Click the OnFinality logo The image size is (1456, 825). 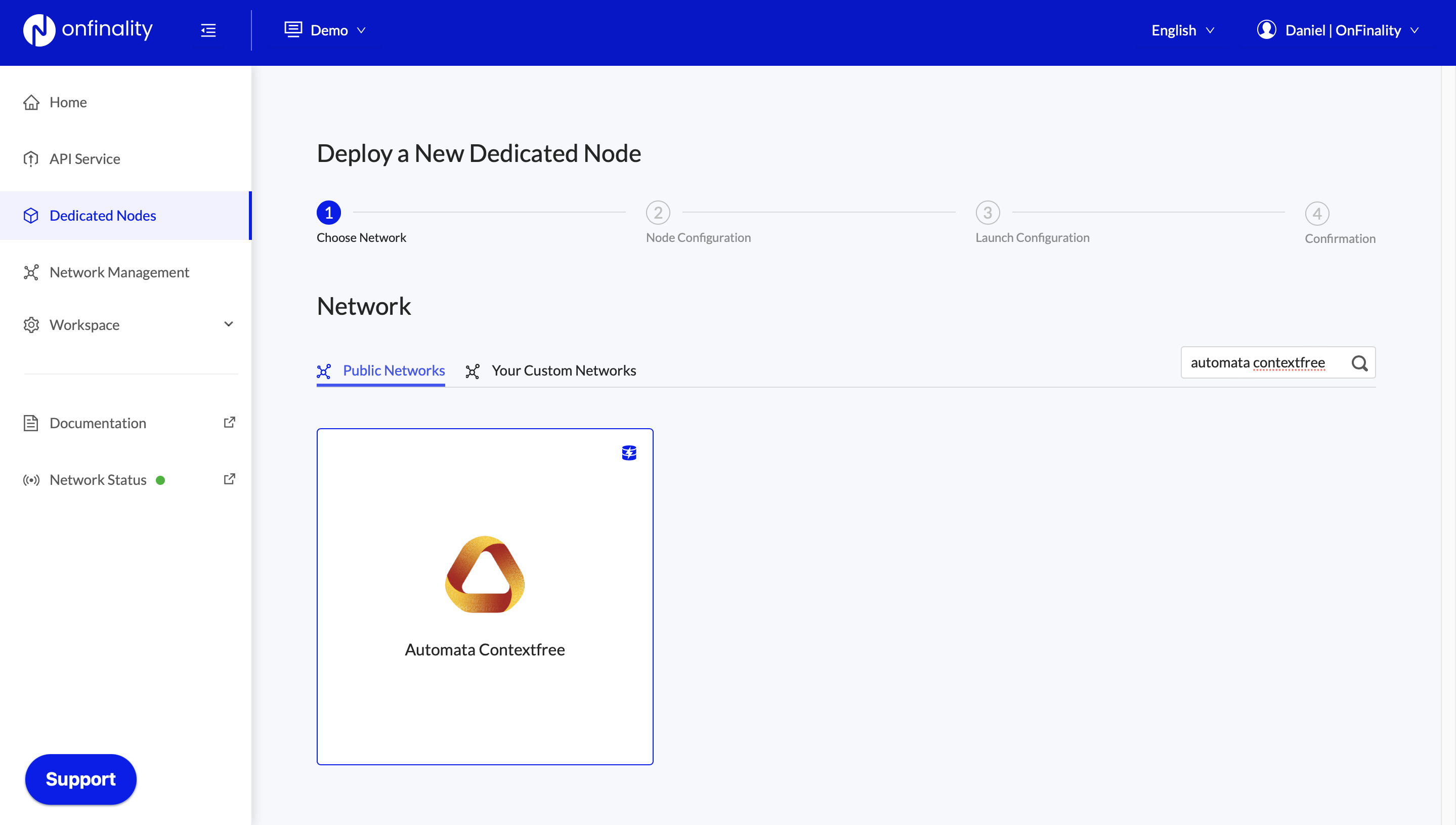pyautogui.click(x=88, y=30)
